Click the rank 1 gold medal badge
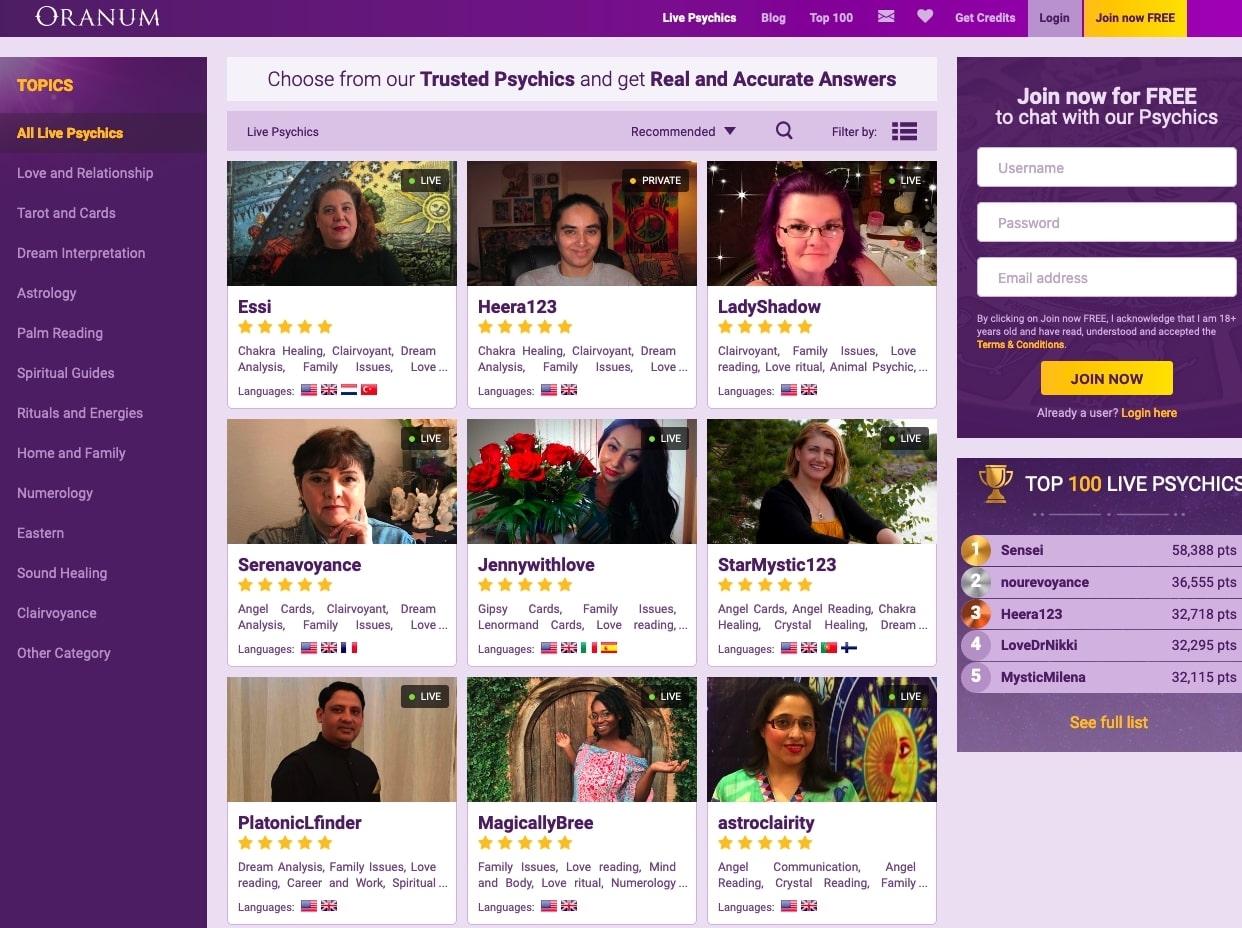 (976, 551)
